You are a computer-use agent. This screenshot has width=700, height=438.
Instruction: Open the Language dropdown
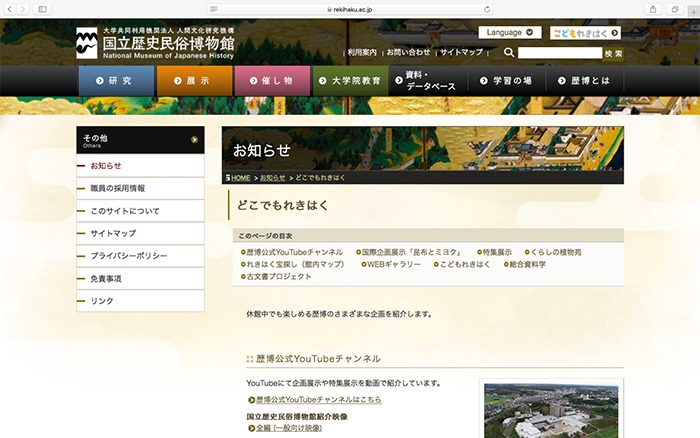(x=510, y=32)
